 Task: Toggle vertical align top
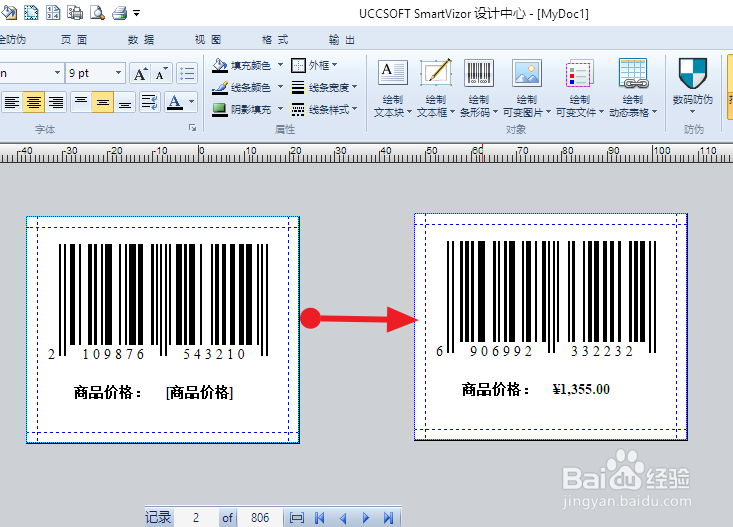(81, 102)
